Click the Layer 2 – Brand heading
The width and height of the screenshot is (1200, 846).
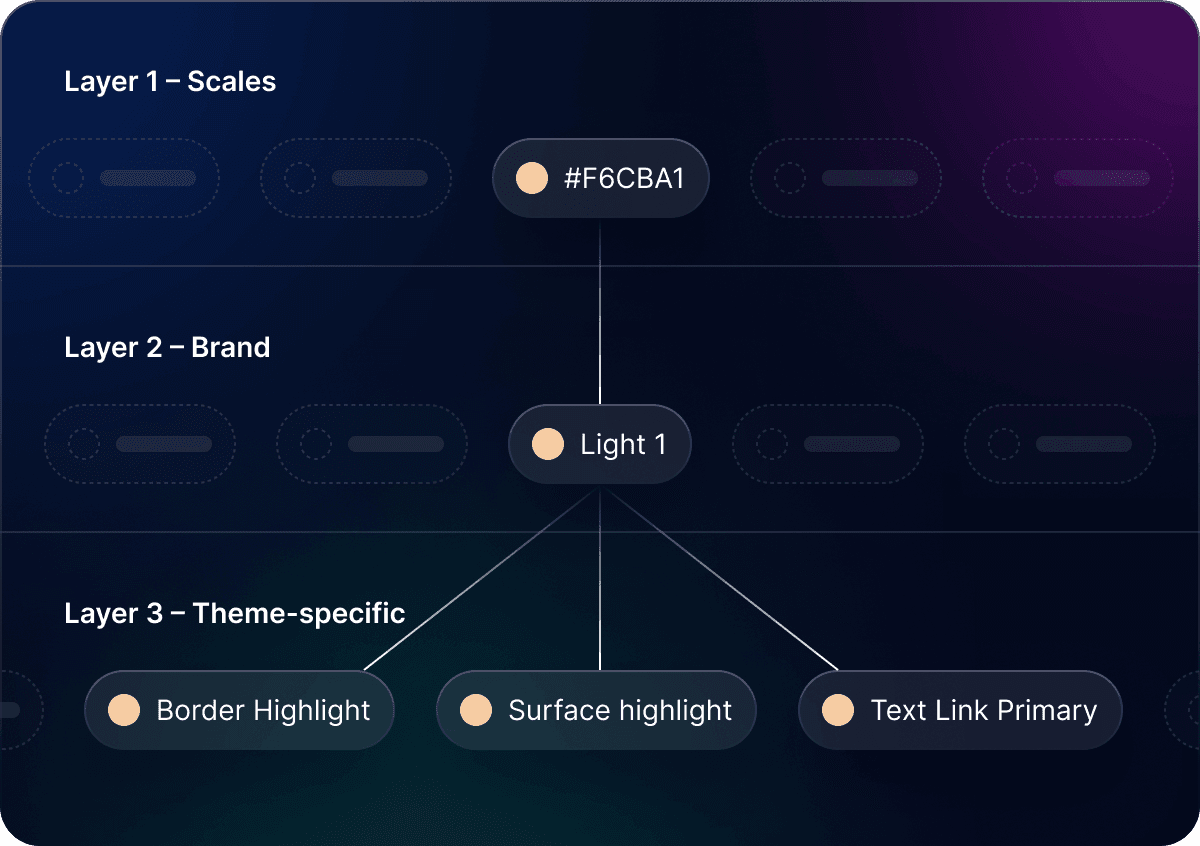click(167, 348)
